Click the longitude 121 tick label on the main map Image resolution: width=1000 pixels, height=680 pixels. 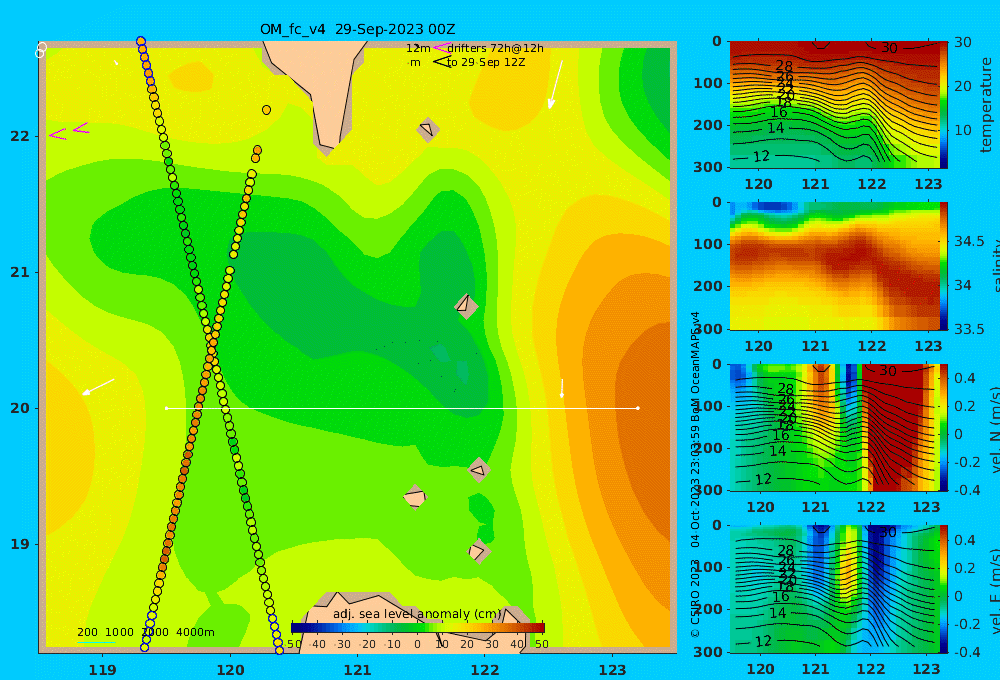click(357, 670)
